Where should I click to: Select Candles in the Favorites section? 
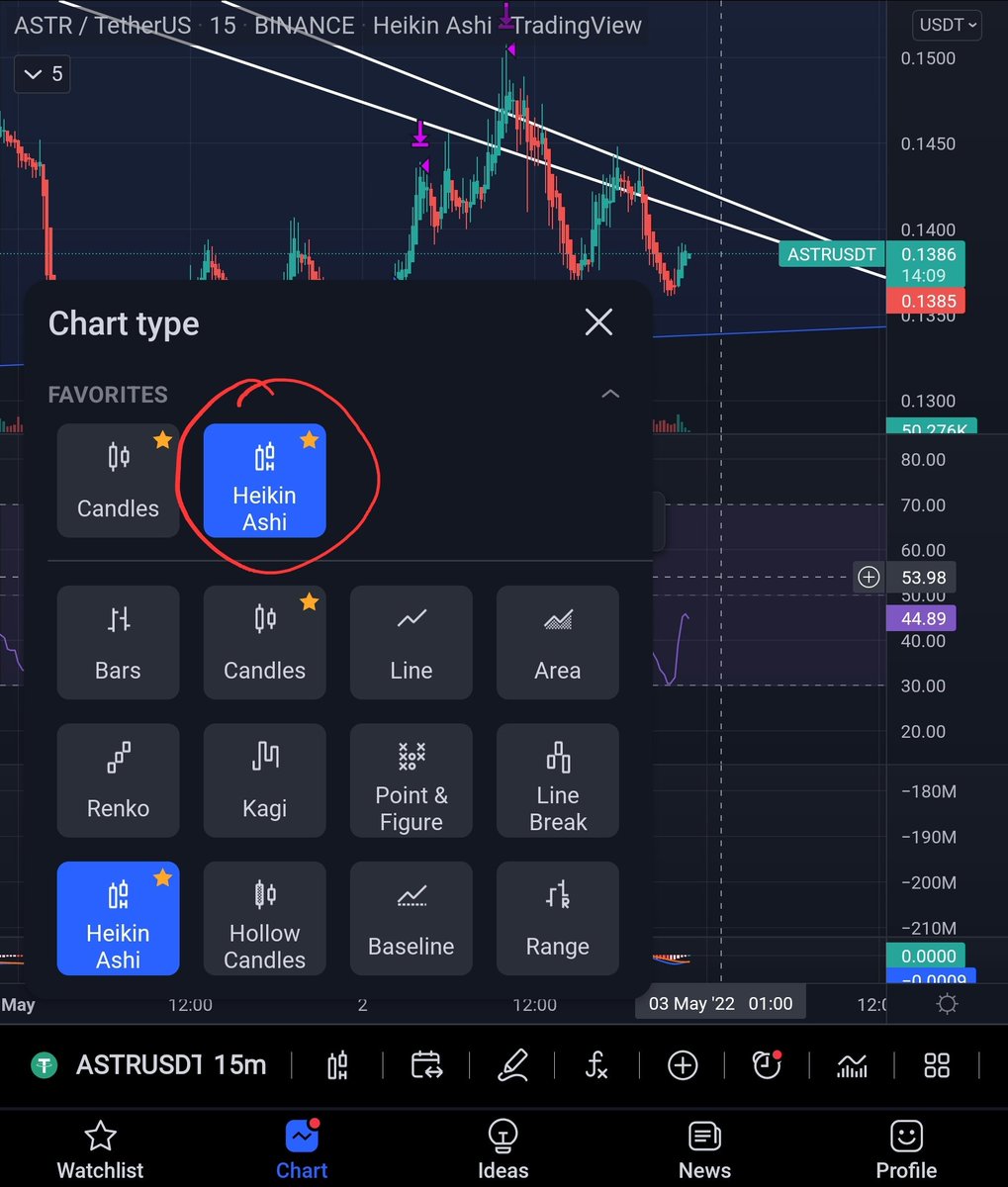click(x=119, y=481)
